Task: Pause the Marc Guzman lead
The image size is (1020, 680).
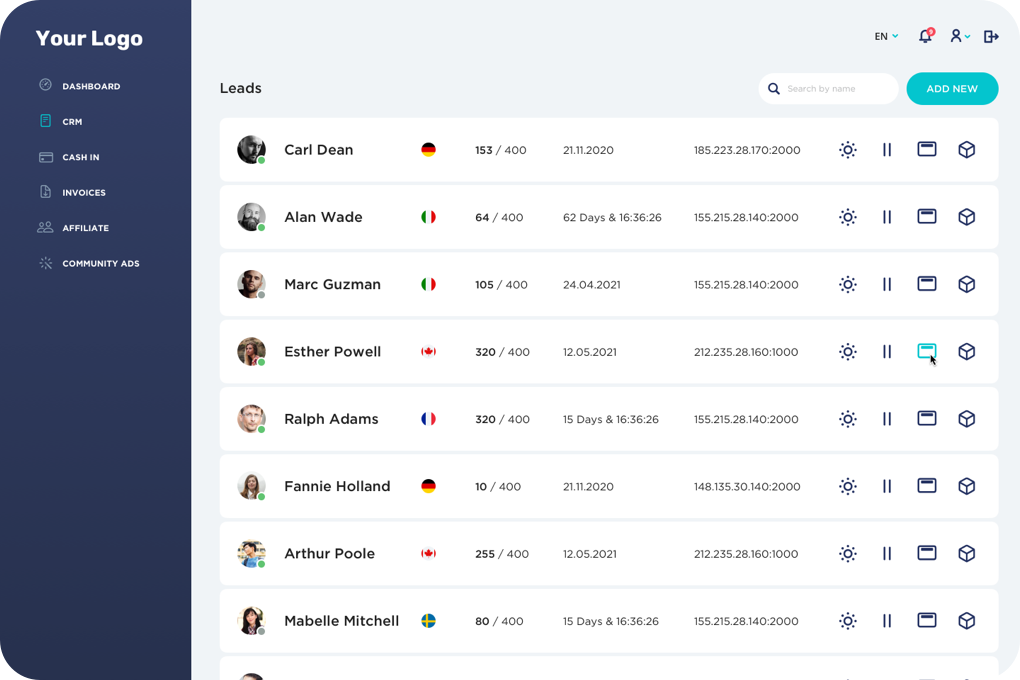Action: click(887, 284)
